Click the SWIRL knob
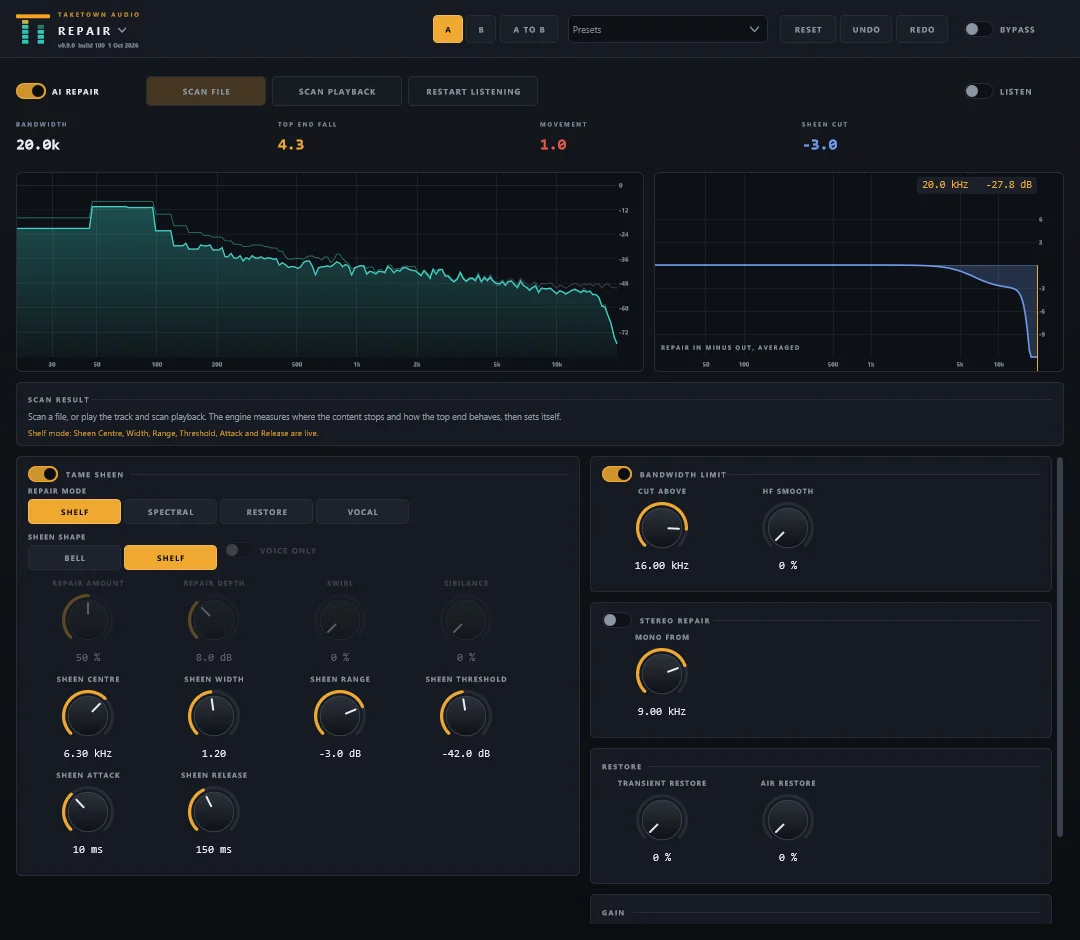 [x=340, y=618]
